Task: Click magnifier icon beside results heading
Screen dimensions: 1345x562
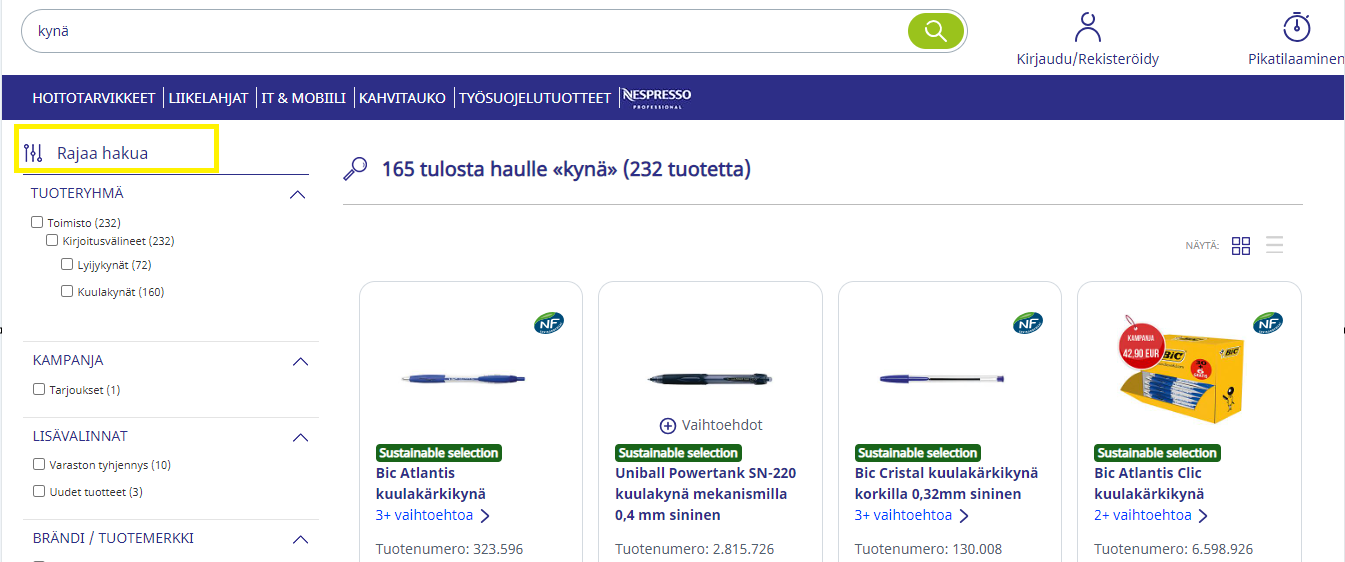Action: [x=355, y=169]
